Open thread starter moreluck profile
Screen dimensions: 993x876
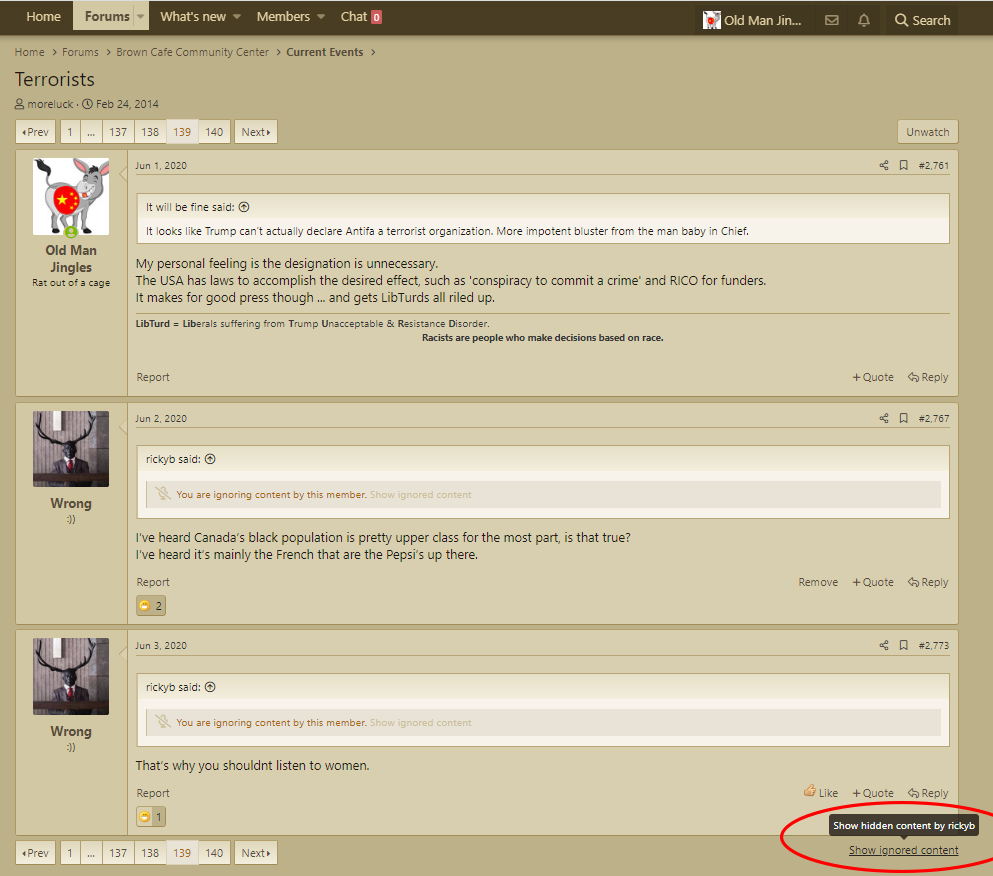pyautogui.click(x=50, y=104)
